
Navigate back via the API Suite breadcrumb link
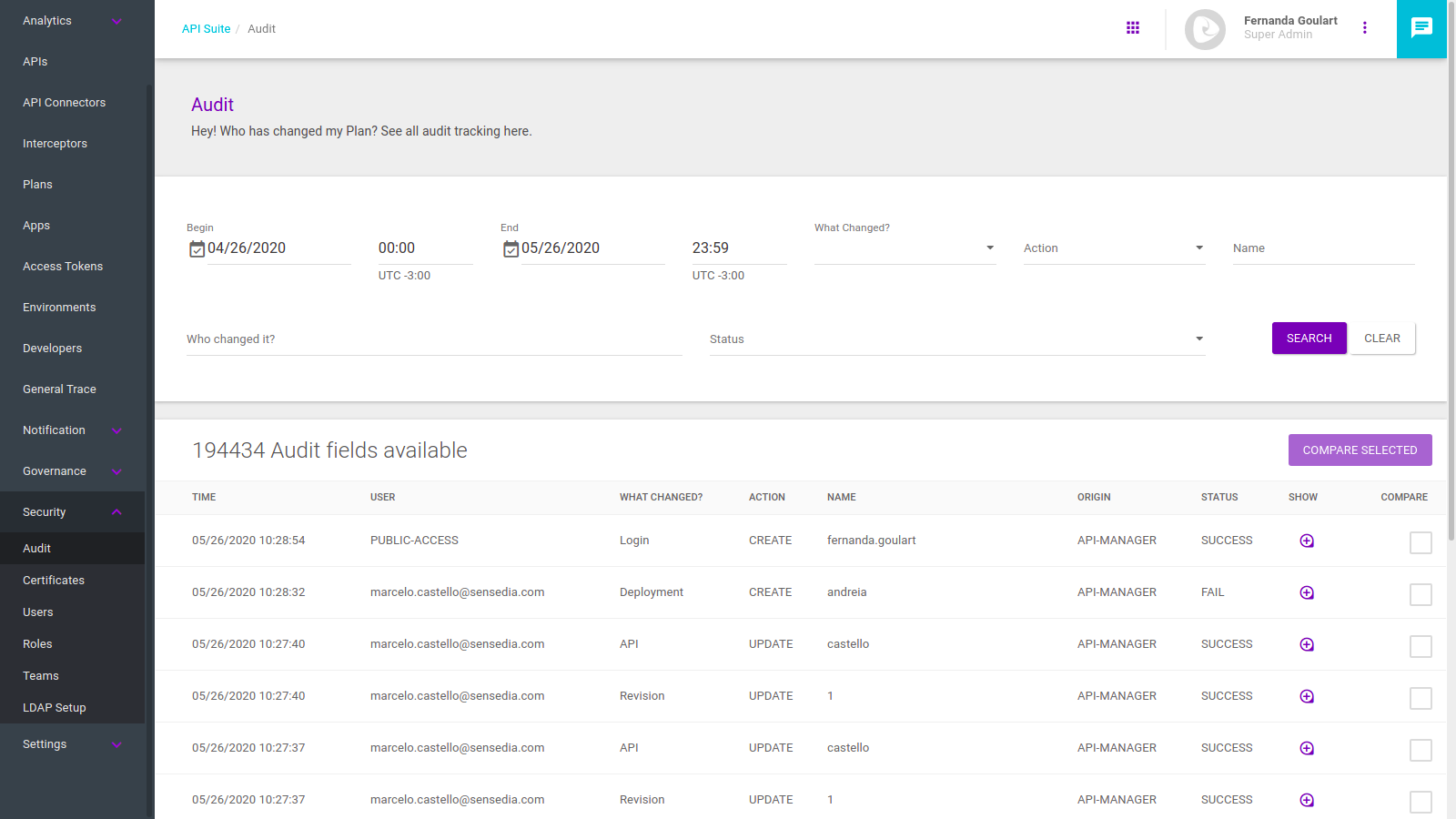[x=207, y=28]
